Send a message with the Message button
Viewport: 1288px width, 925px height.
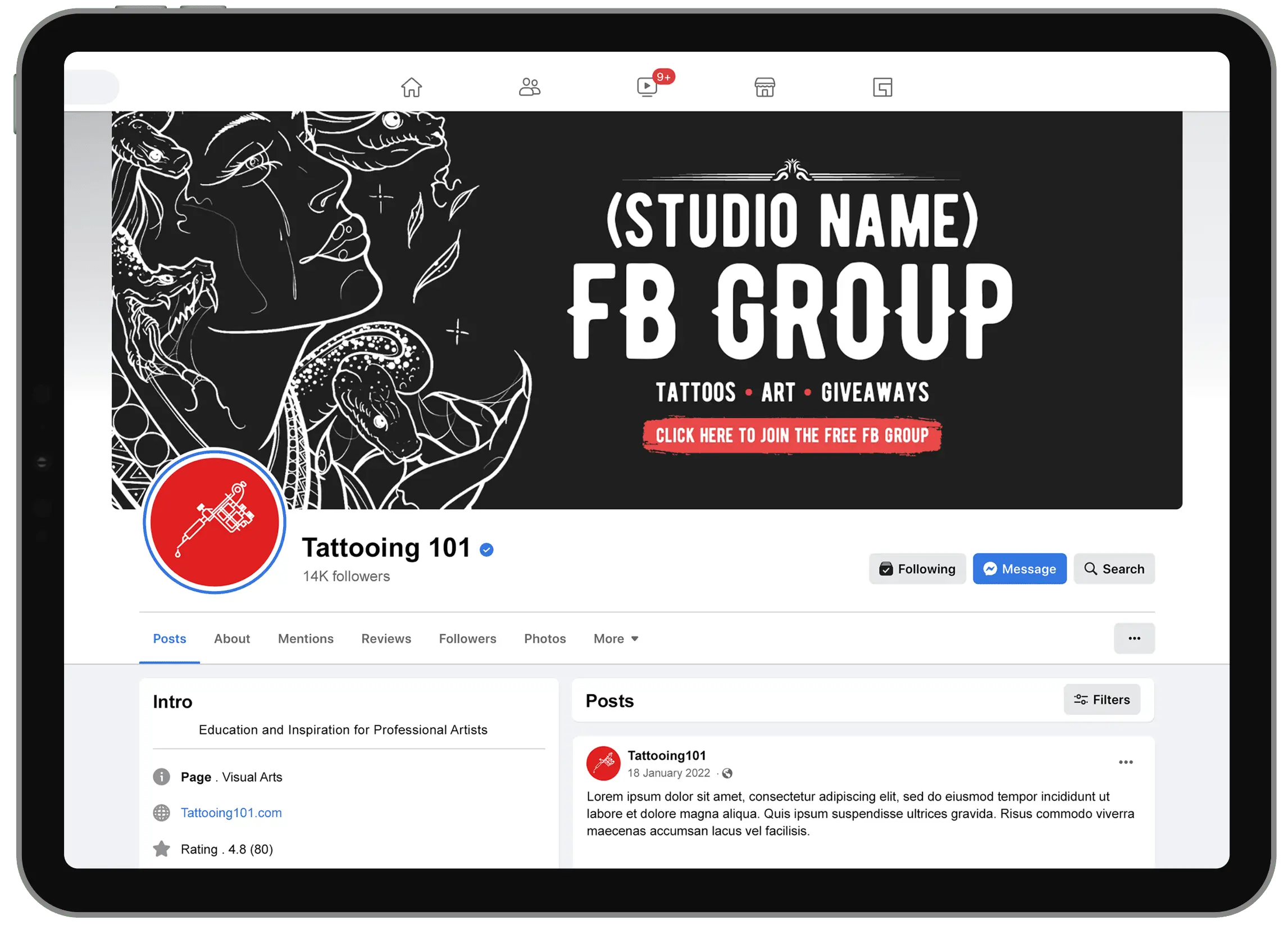[x=1020, y=569]
